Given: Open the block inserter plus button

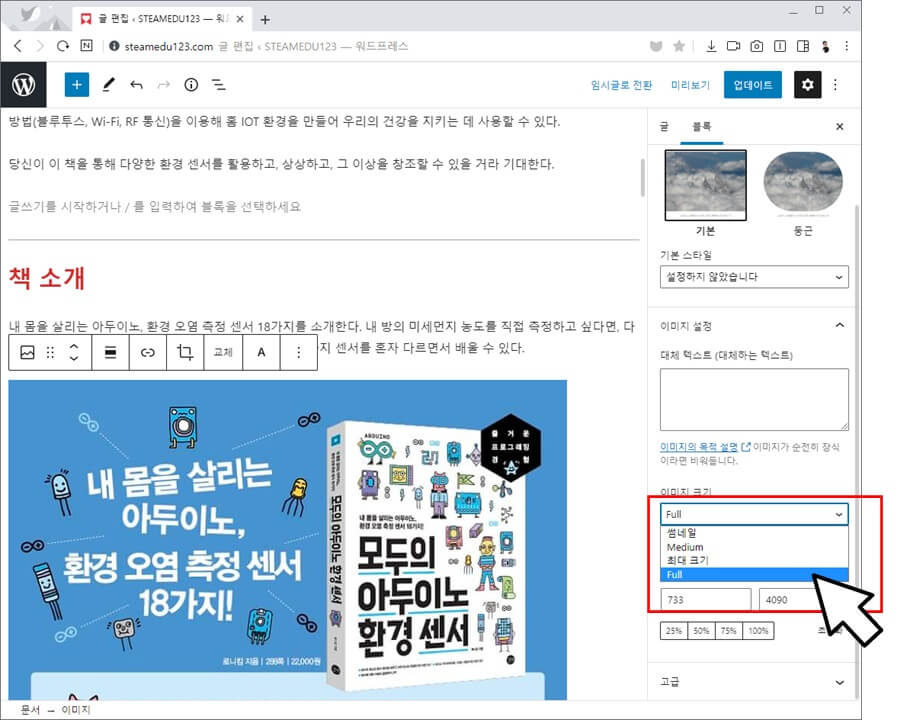Looking at the screenshot, I should tap(77, 85).
